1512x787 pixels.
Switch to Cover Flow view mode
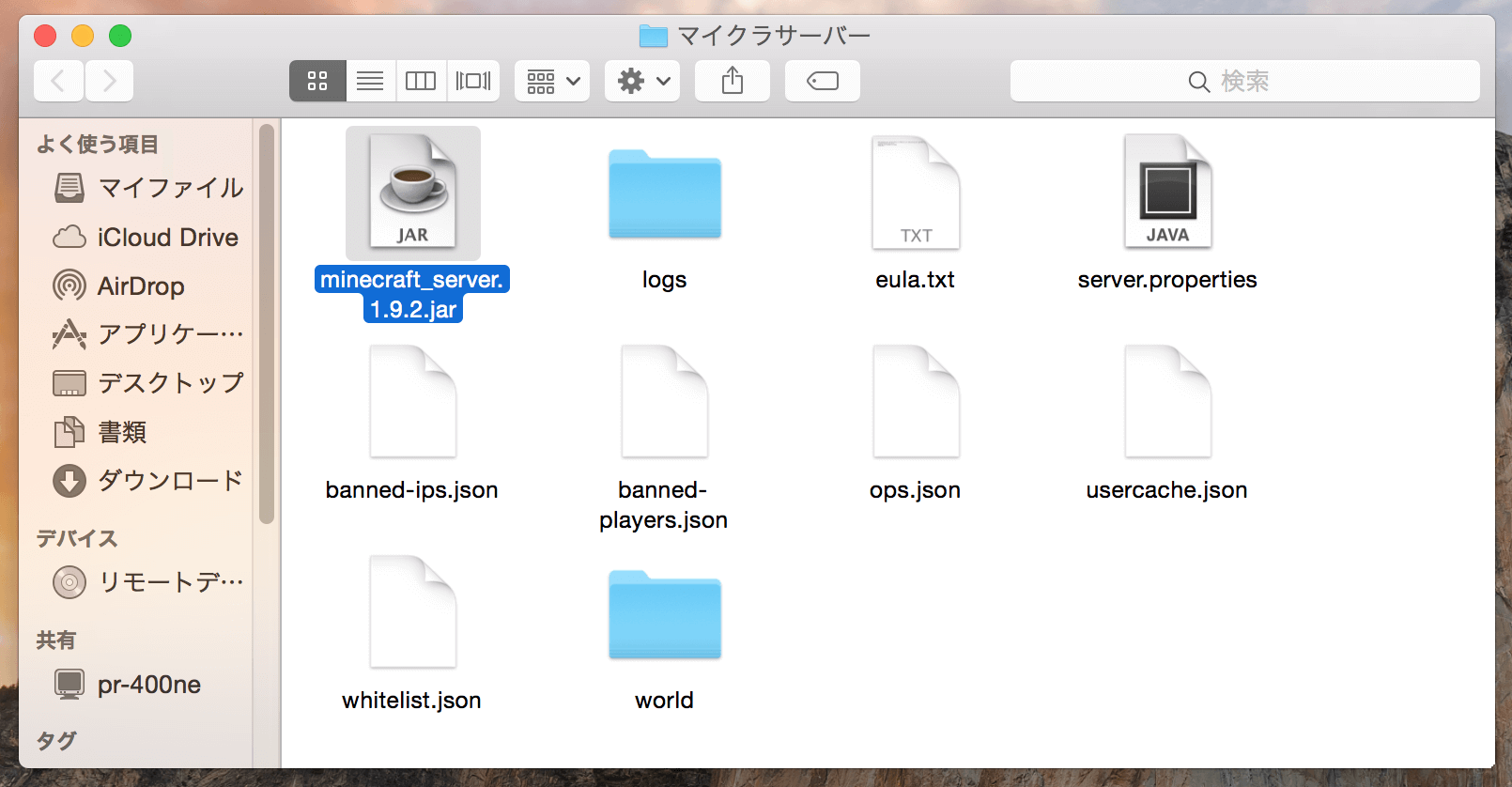[x=473, y=81]
